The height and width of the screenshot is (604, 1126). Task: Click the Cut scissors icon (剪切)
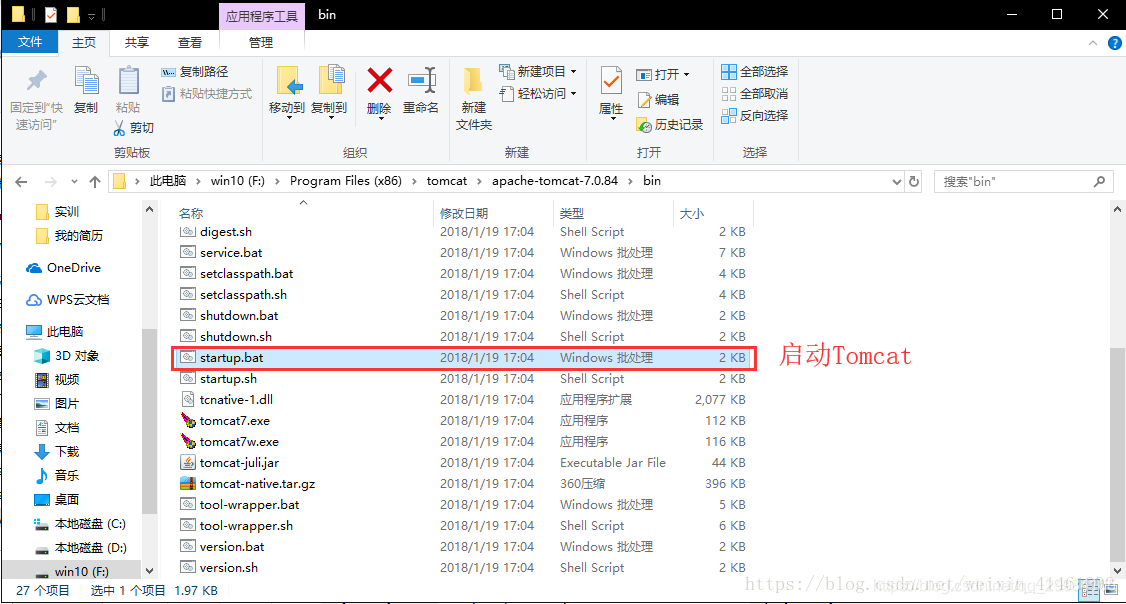pyautogui.click(x=119, y=128)
